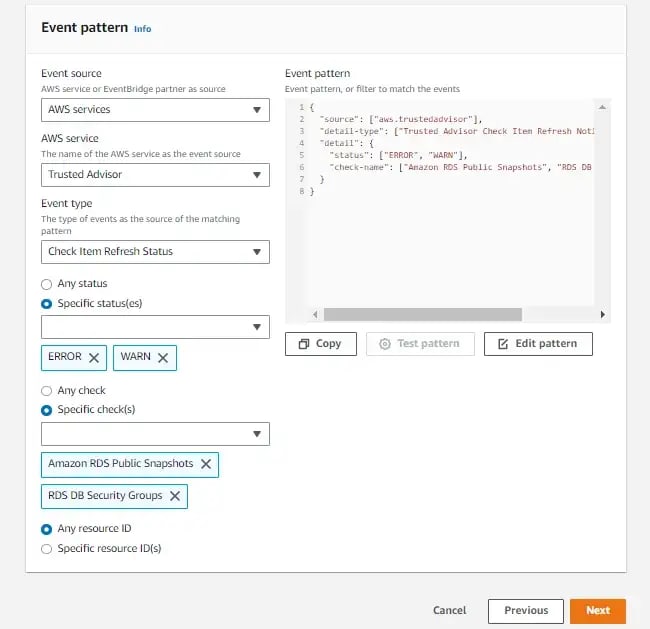The width and height of the screenshot is (650, 629).
Task: Click the "detail-type" line in pattern JSON
Action: coord(457,131)
